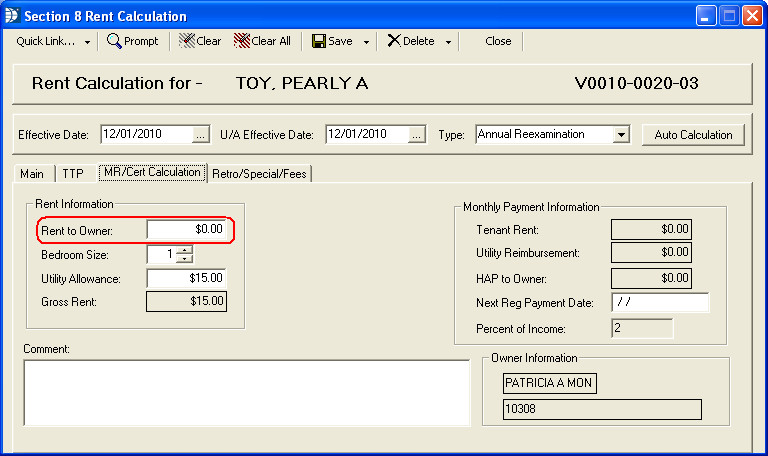Click the Save floppy disk icon
The width and height of the screenshot is (768, 456).
318,41
